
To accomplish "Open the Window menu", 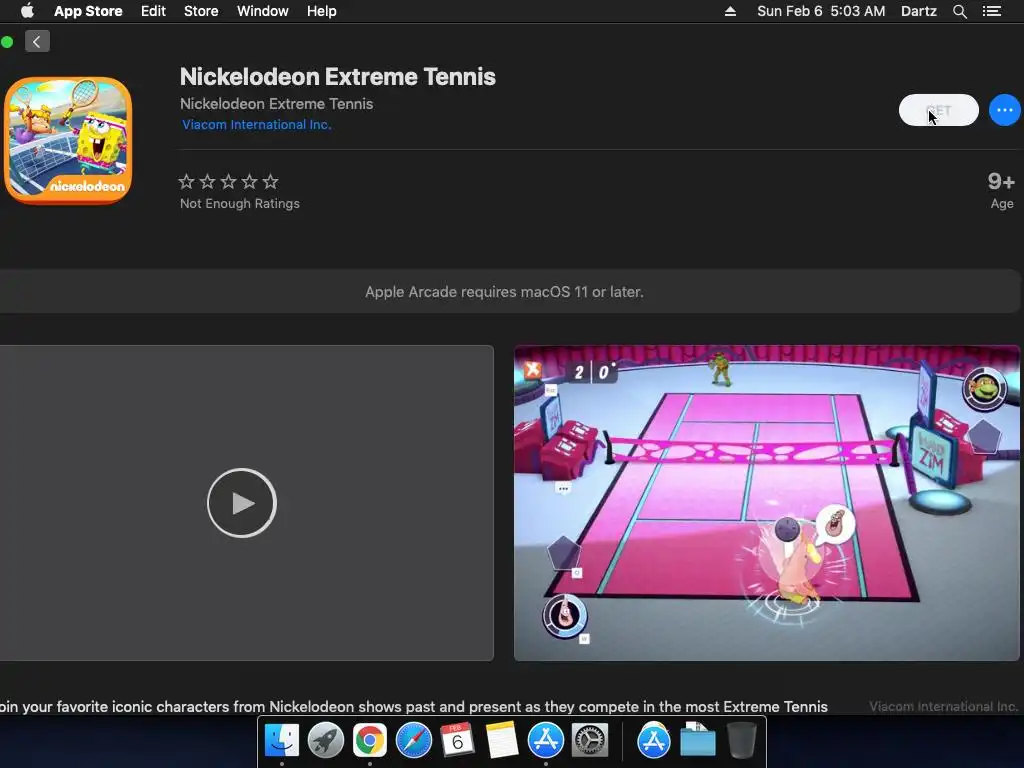I will (263, 11).
